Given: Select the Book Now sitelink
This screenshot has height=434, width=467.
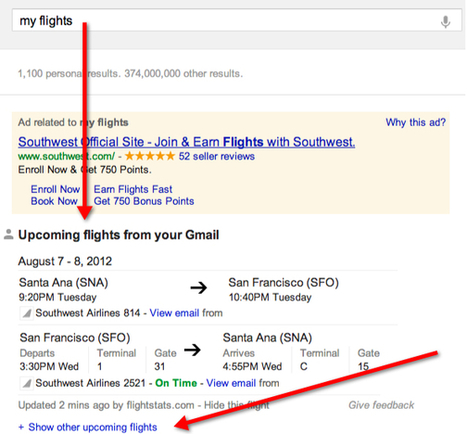Looking at the screenshot, I should [x=54, y=201].
